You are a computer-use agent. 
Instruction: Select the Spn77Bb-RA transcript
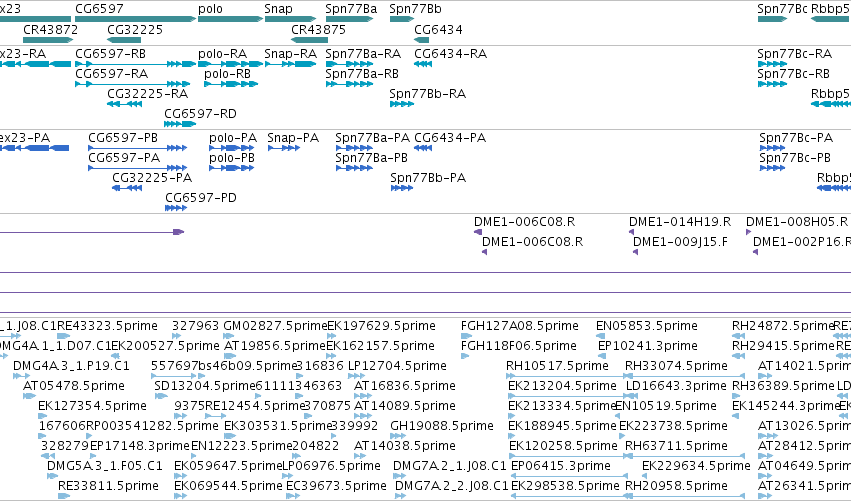402,104
